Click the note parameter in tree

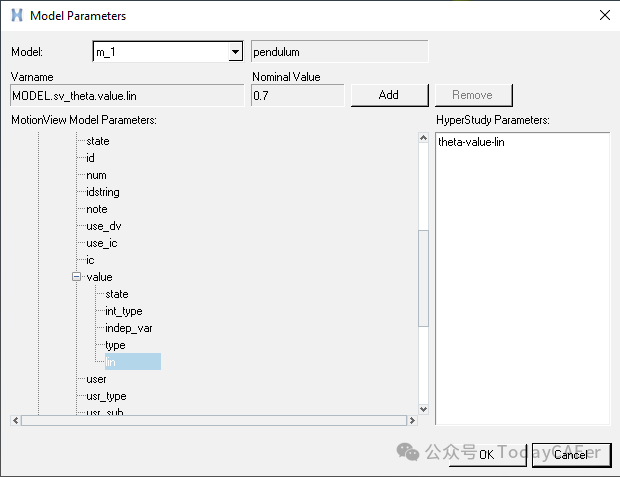click(97, 209)
